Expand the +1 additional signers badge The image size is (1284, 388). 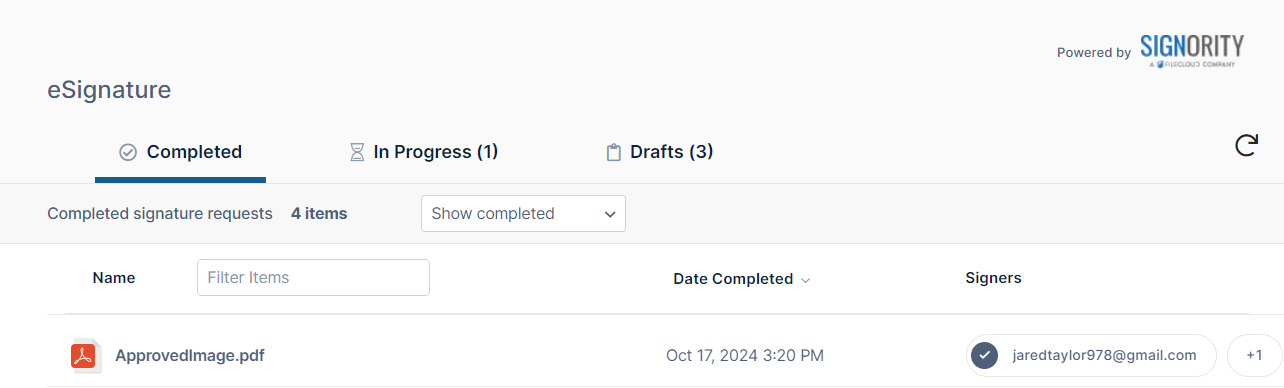(x=1254, y=355)
